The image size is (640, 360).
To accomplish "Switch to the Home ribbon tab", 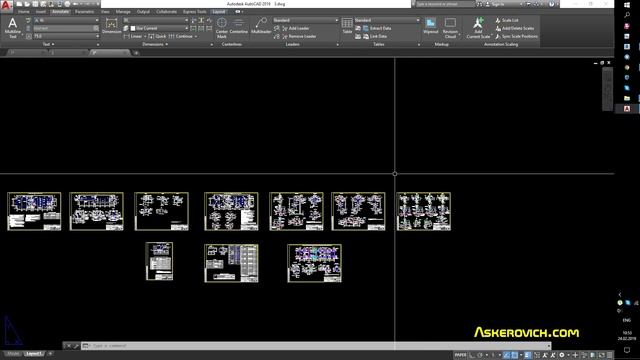I will click(24, 12).
